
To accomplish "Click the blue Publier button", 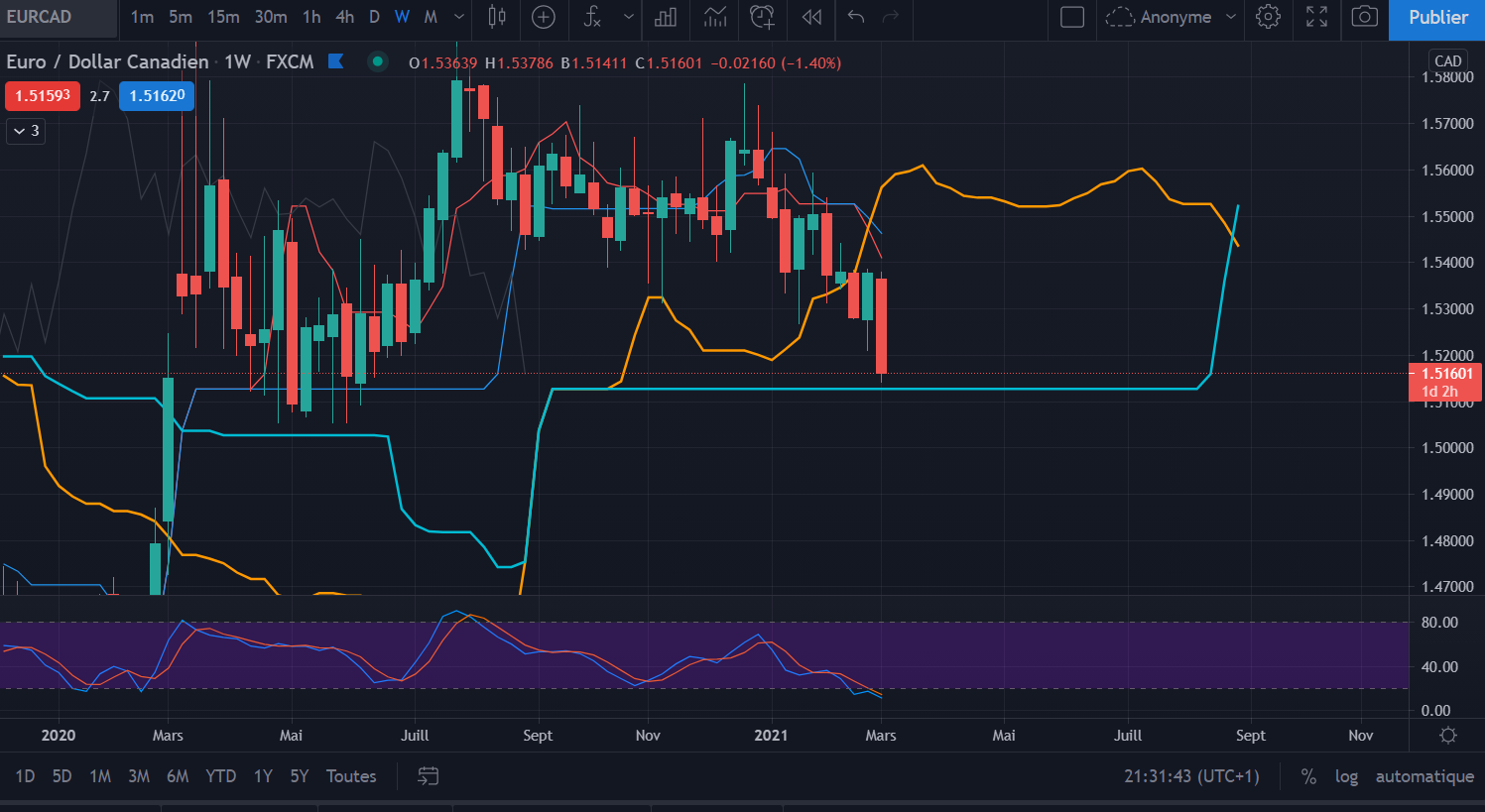I will pos(1437,18).
